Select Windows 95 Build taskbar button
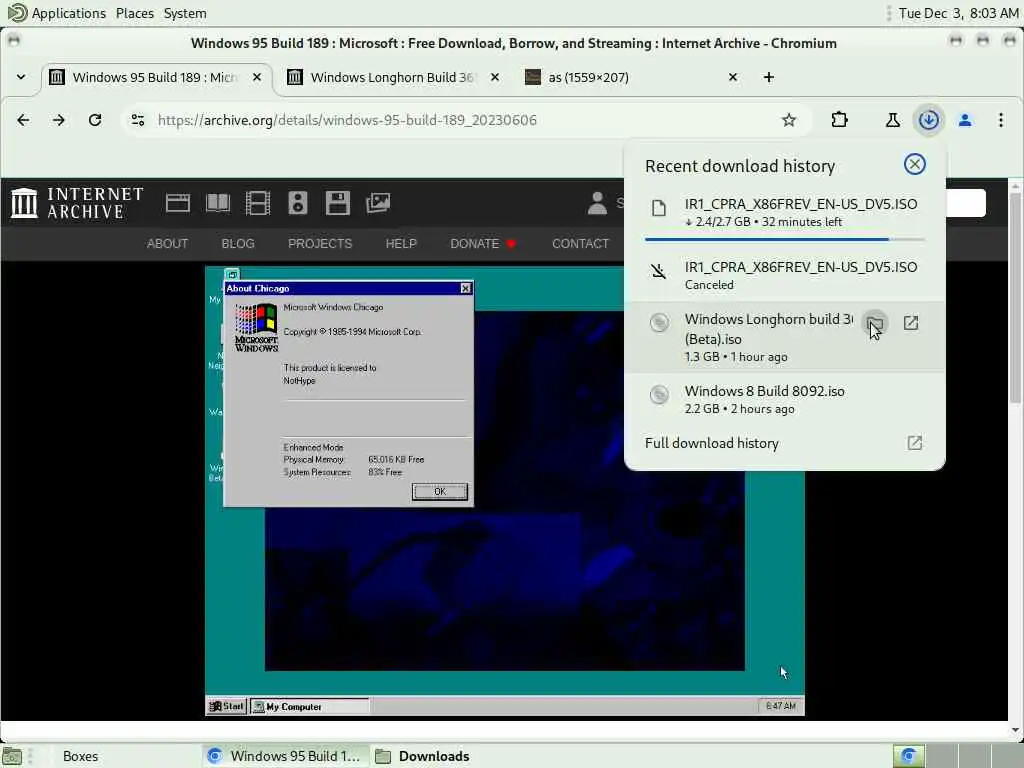The height and width of the screenshot is (768, 1024). pyautogui.click(x=285, y=756)
